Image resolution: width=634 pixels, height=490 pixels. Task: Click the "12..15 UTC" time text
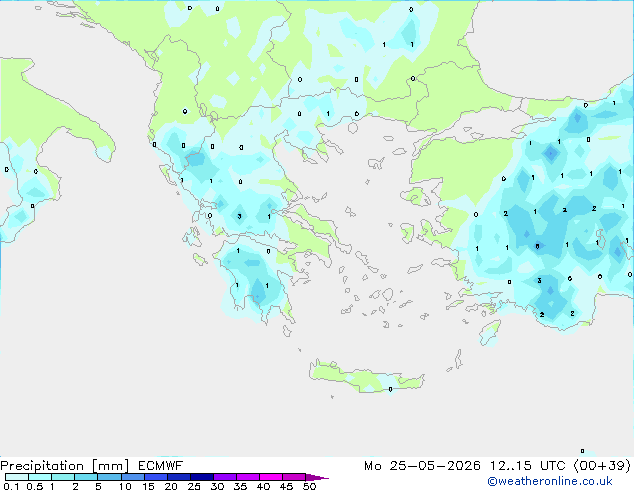coord(528,466)
